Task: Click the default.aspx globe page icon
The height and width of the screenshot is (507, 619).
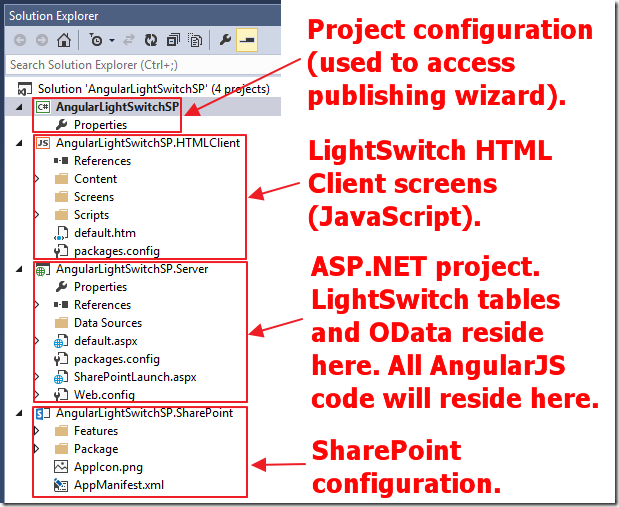Action: pos(61,341)
